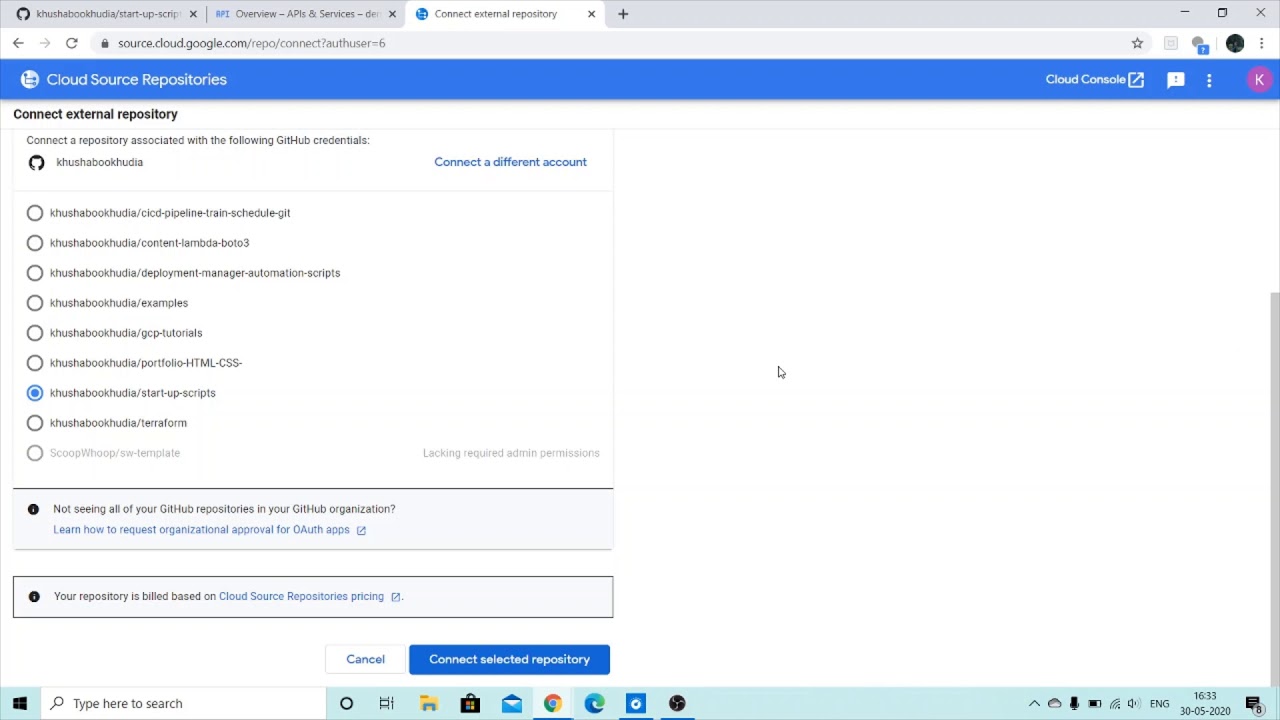Open the notification center icon
1280x720 pixels.
coord(1254,703)
